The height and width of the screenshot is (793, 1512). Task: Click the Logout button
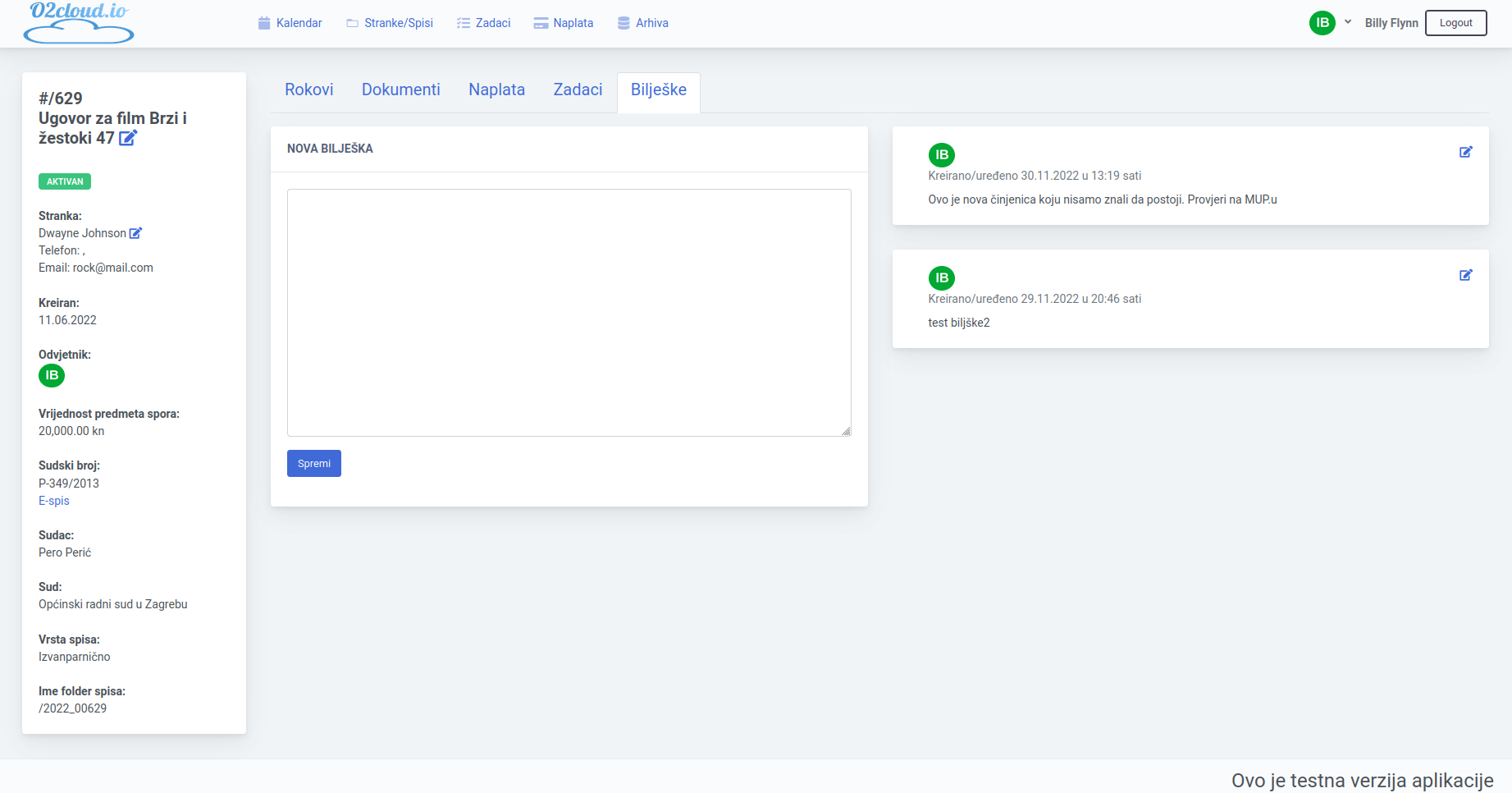(x=1455, y=23)
